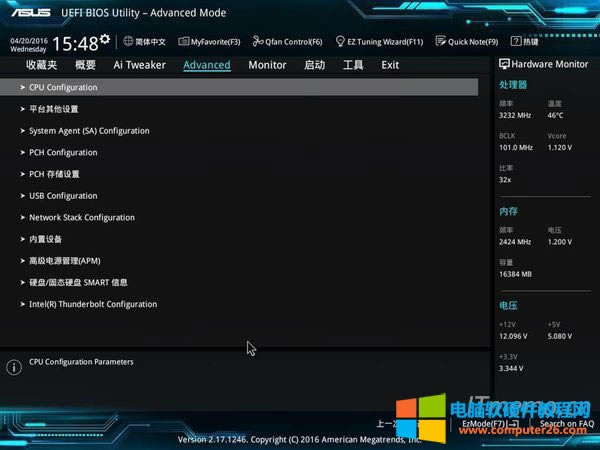The image size is (600, 450).
Task: Click CPU frequency 3232 MHz value
Action: click(x=515, y=115)
